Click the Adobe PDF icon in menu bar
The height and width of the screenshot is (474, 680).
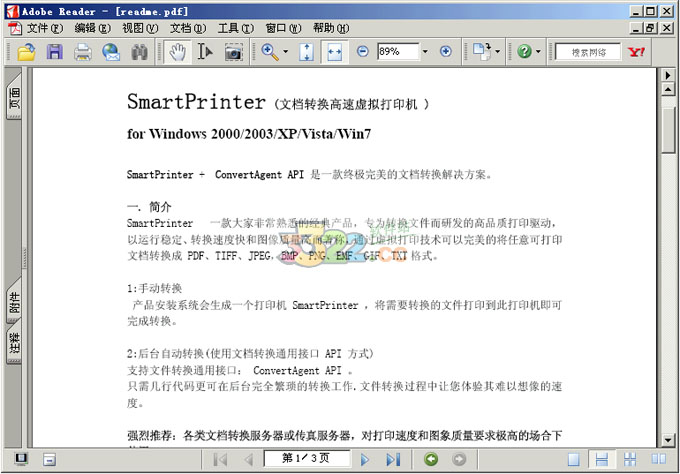pos(15,28)
